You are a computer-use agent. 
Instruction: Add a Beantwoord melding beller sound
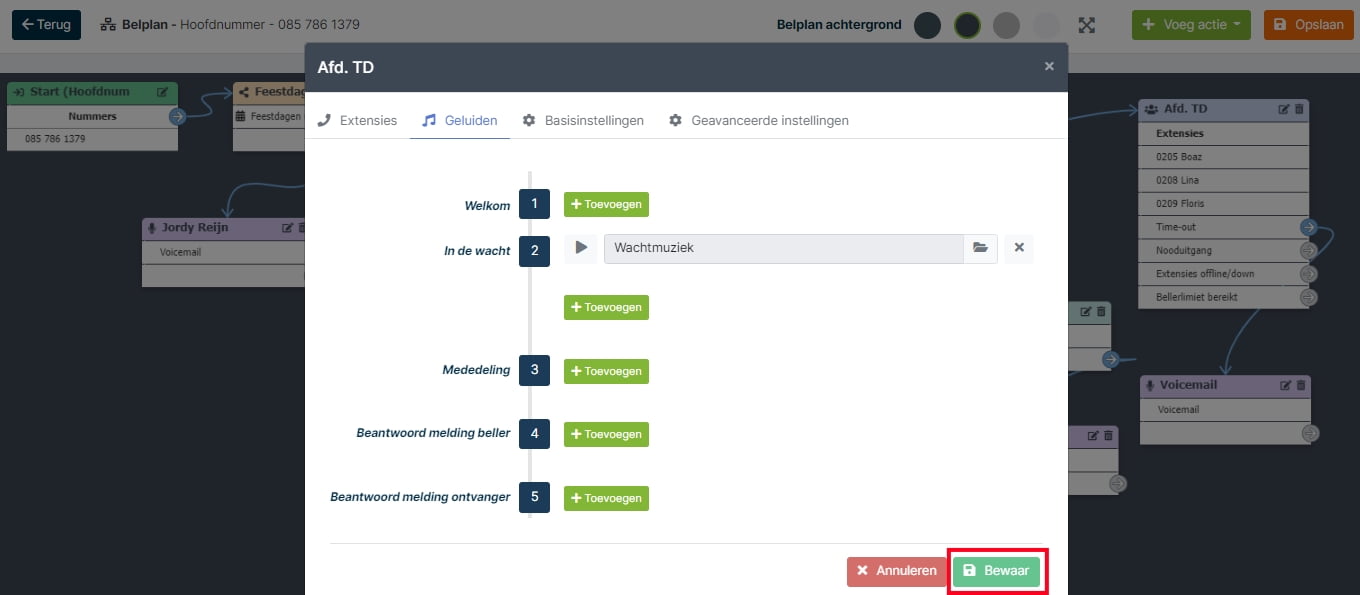[x=606, y=434]
